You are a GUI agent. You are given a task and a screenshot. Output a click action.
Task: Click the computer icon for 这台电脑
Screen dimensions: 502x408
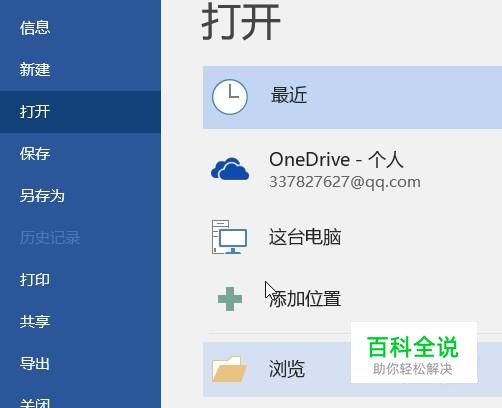(229, 237)
